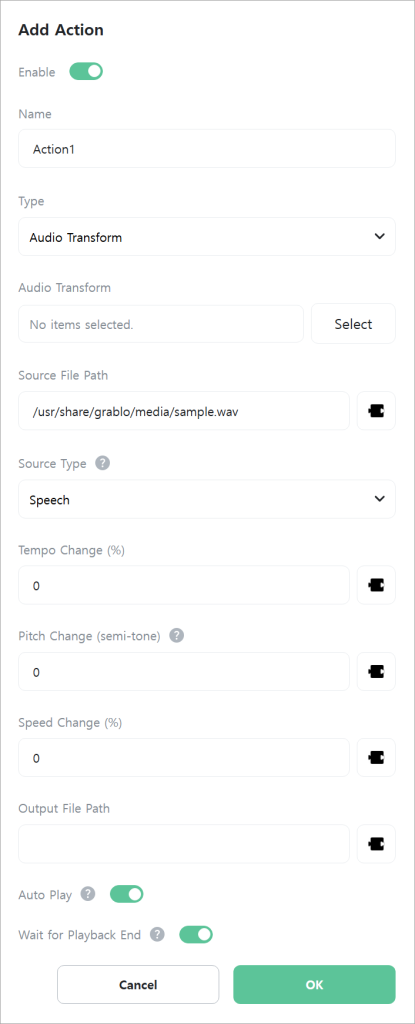415x1024 pixels.
Task: Open the Type dropdown showing Audio Transform
Action: point(207,236)
